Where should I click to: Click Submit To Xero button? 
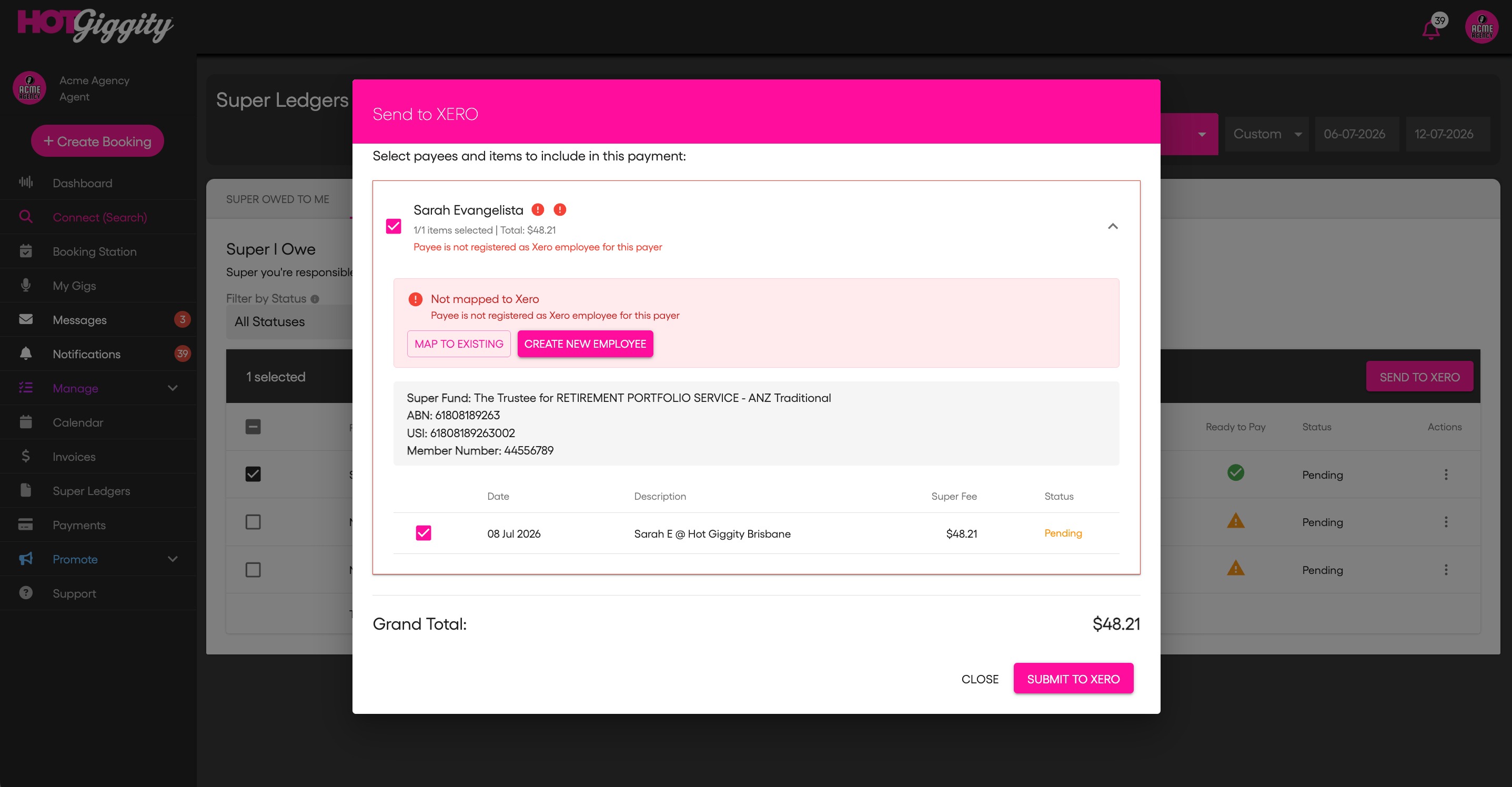click(x=1073, y=679)
